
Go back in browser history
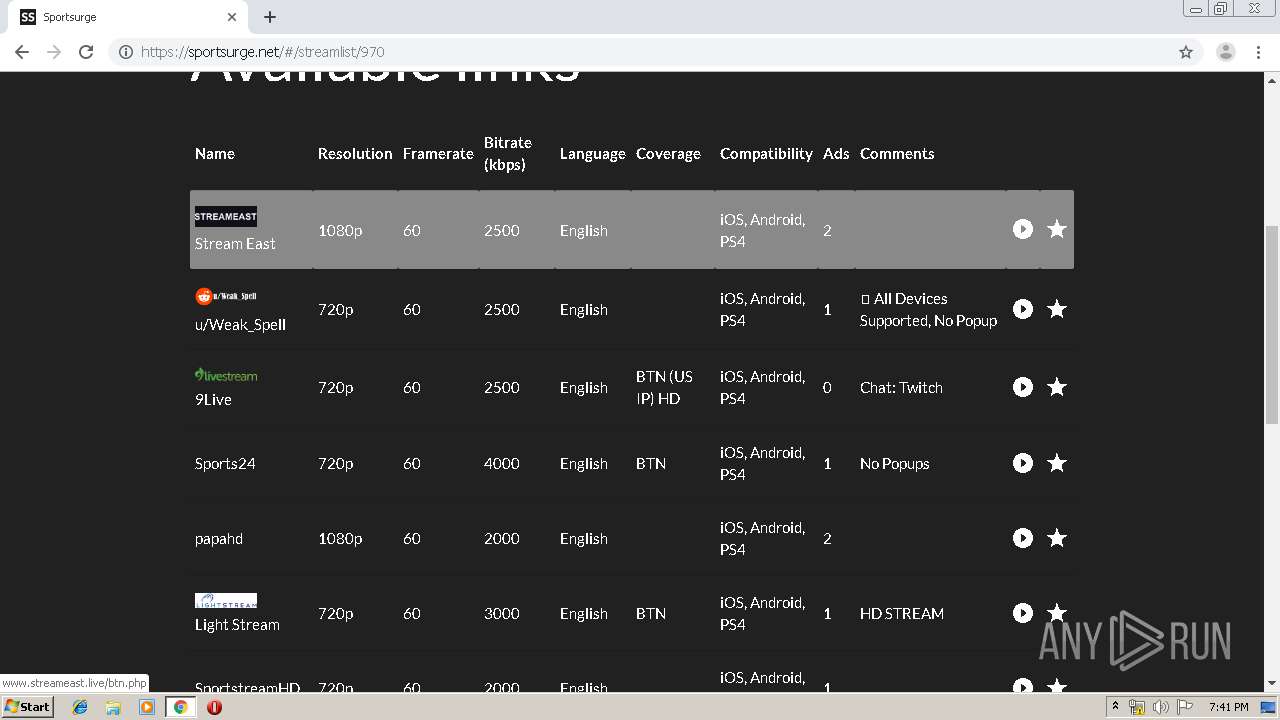[x=22, y=52]
